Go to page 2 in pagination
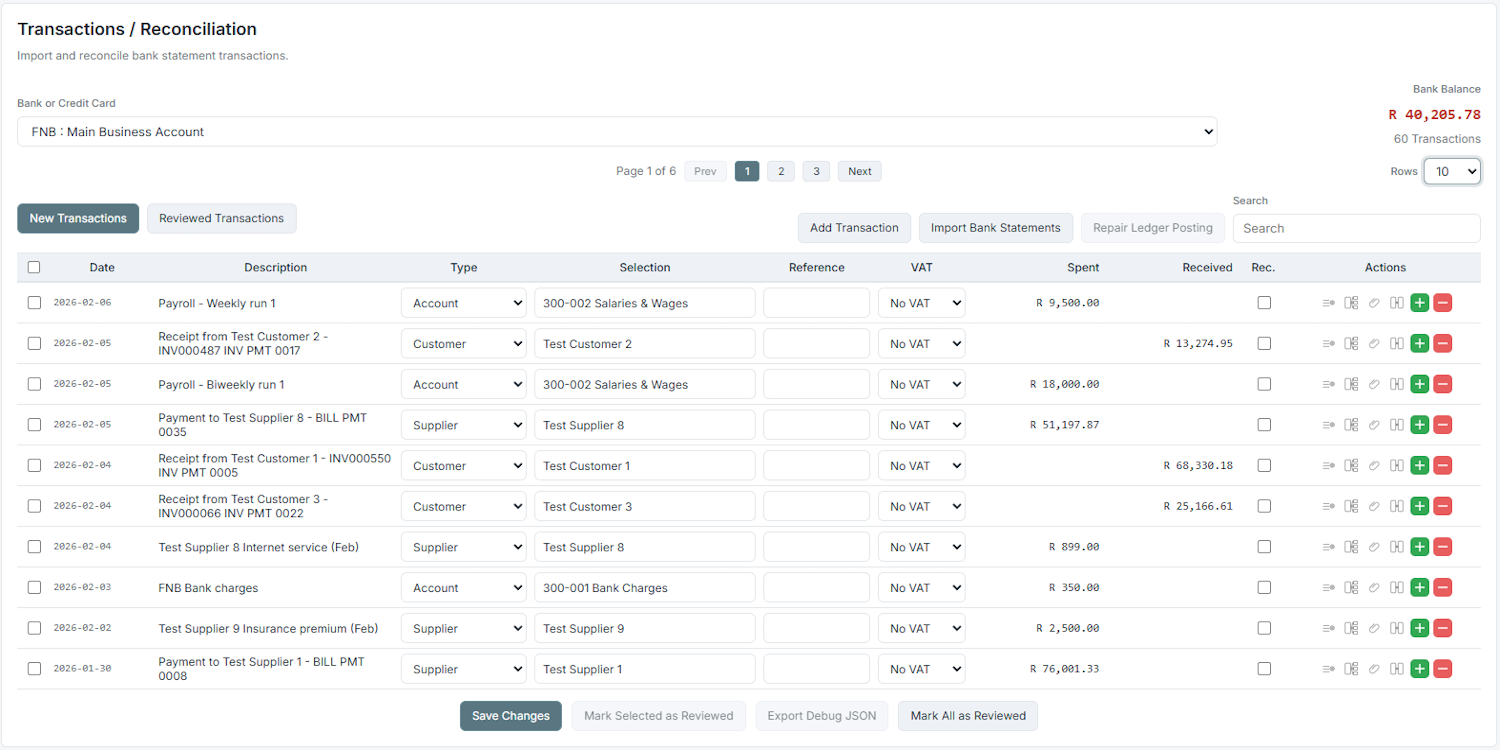The width and height of the screenshot is (1500, 750). 781,171
